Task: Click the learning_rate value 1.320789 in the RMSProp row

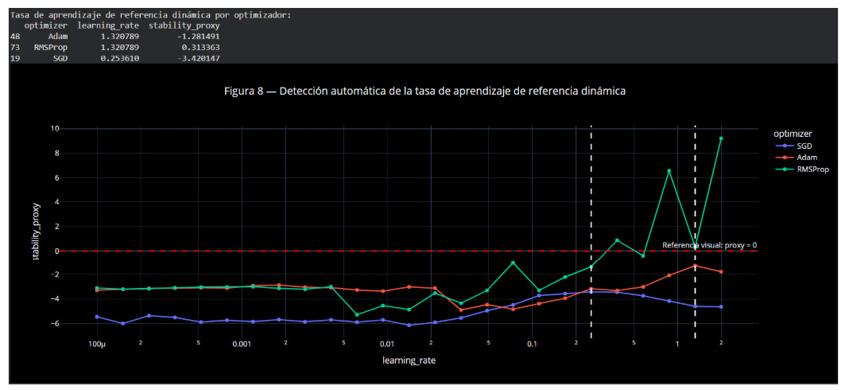Action: [120, 47]
